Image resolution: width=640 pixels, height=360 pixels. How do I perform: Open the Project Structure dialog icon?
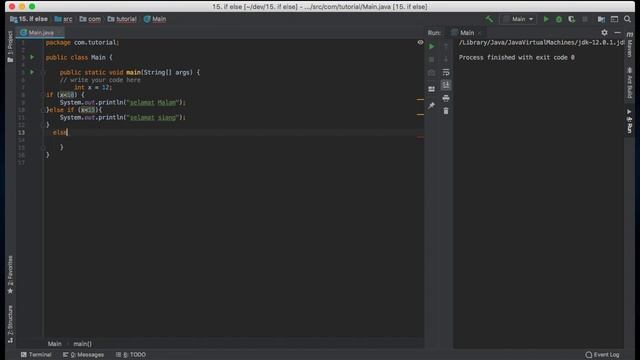click(x=601, y=19)
